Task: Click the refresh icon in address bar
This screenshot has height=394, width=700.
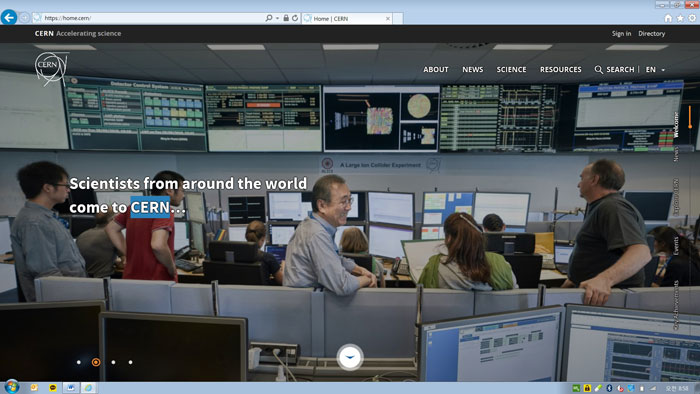Action: tap(295, 18)
